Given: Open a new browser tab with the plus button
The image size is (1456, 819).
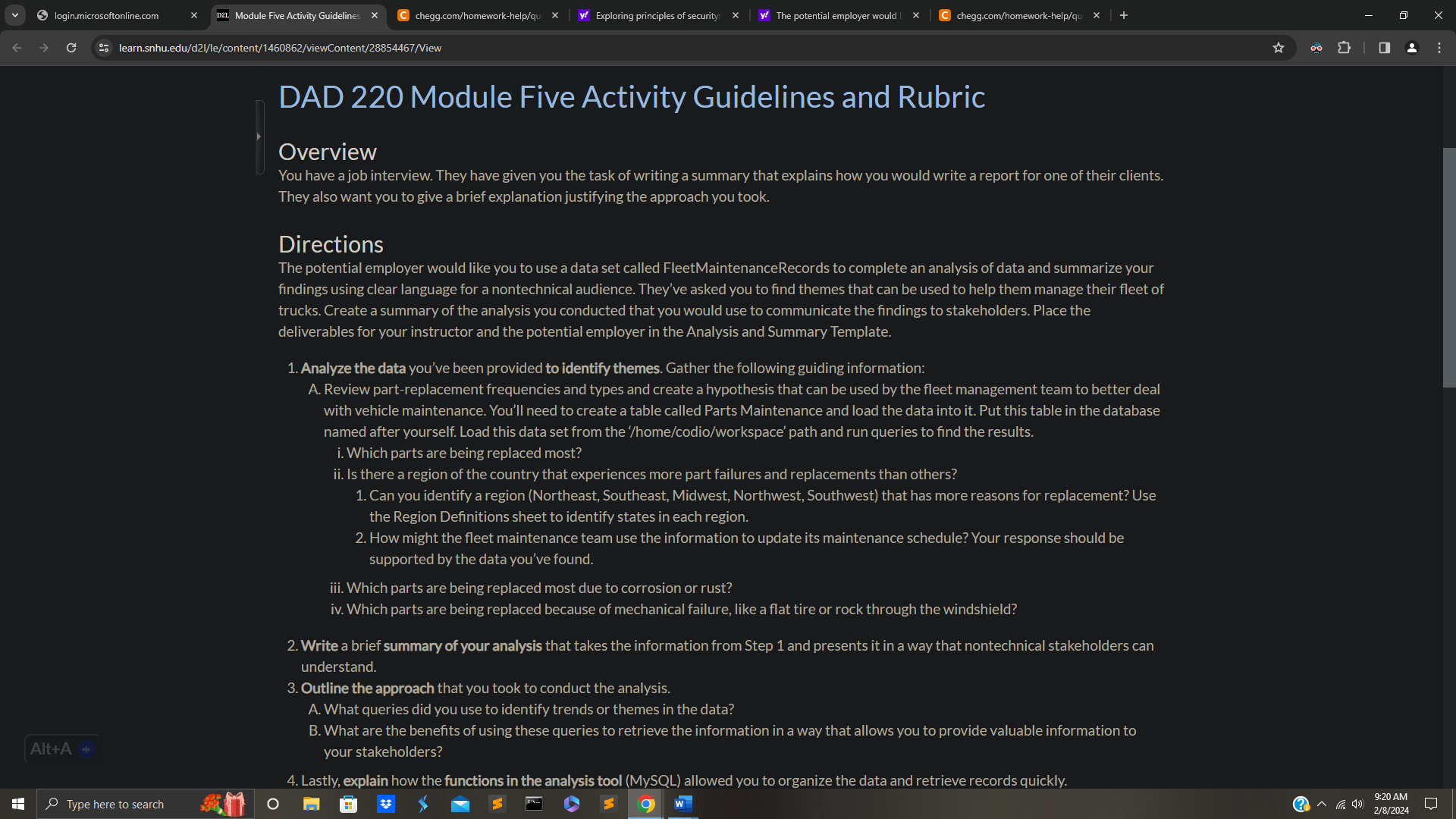Looking at the screenshot, I should click(x=1124, y=14).
